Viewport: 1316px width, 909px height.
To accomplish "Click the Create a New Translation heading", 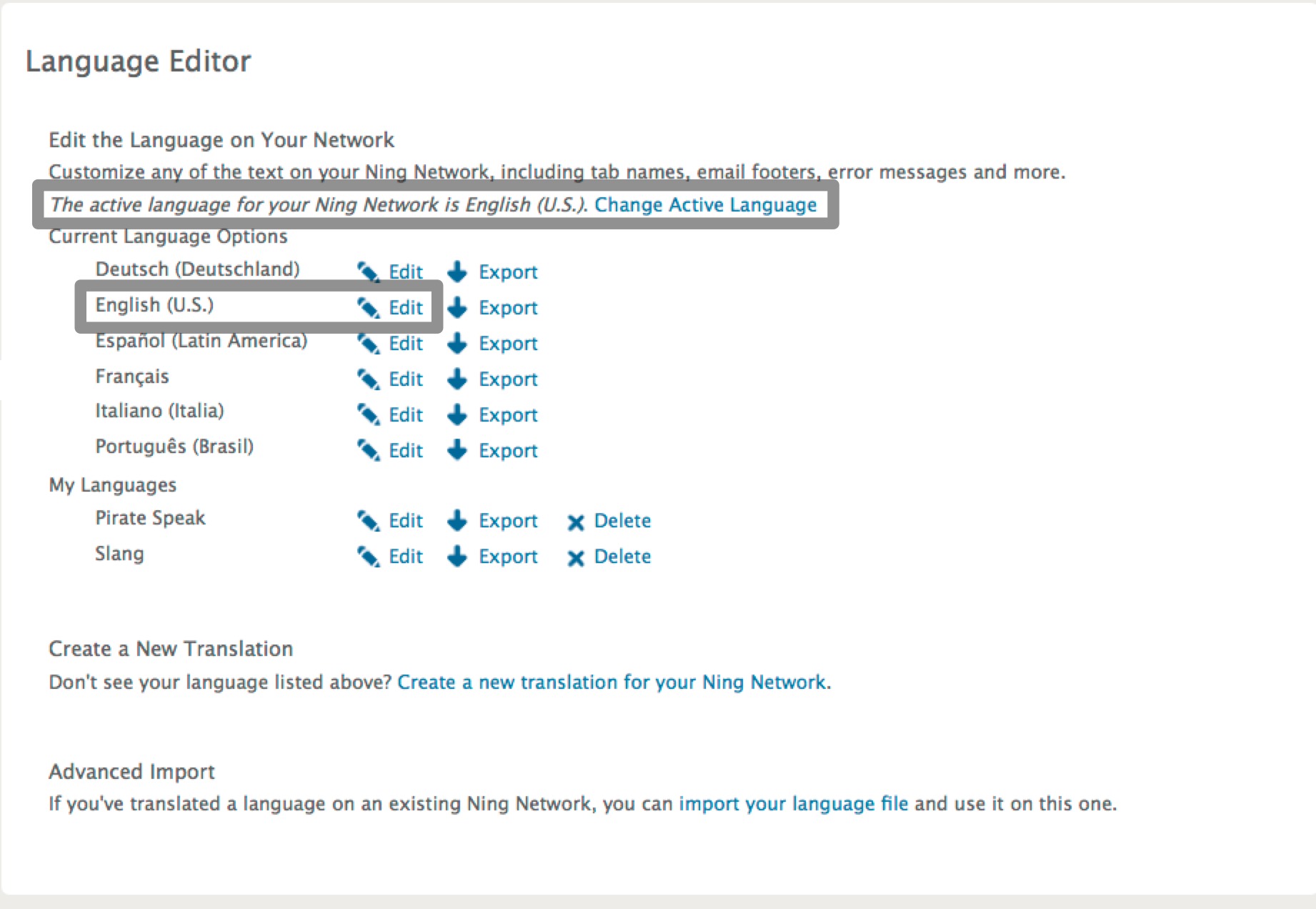I will [171, 649].
